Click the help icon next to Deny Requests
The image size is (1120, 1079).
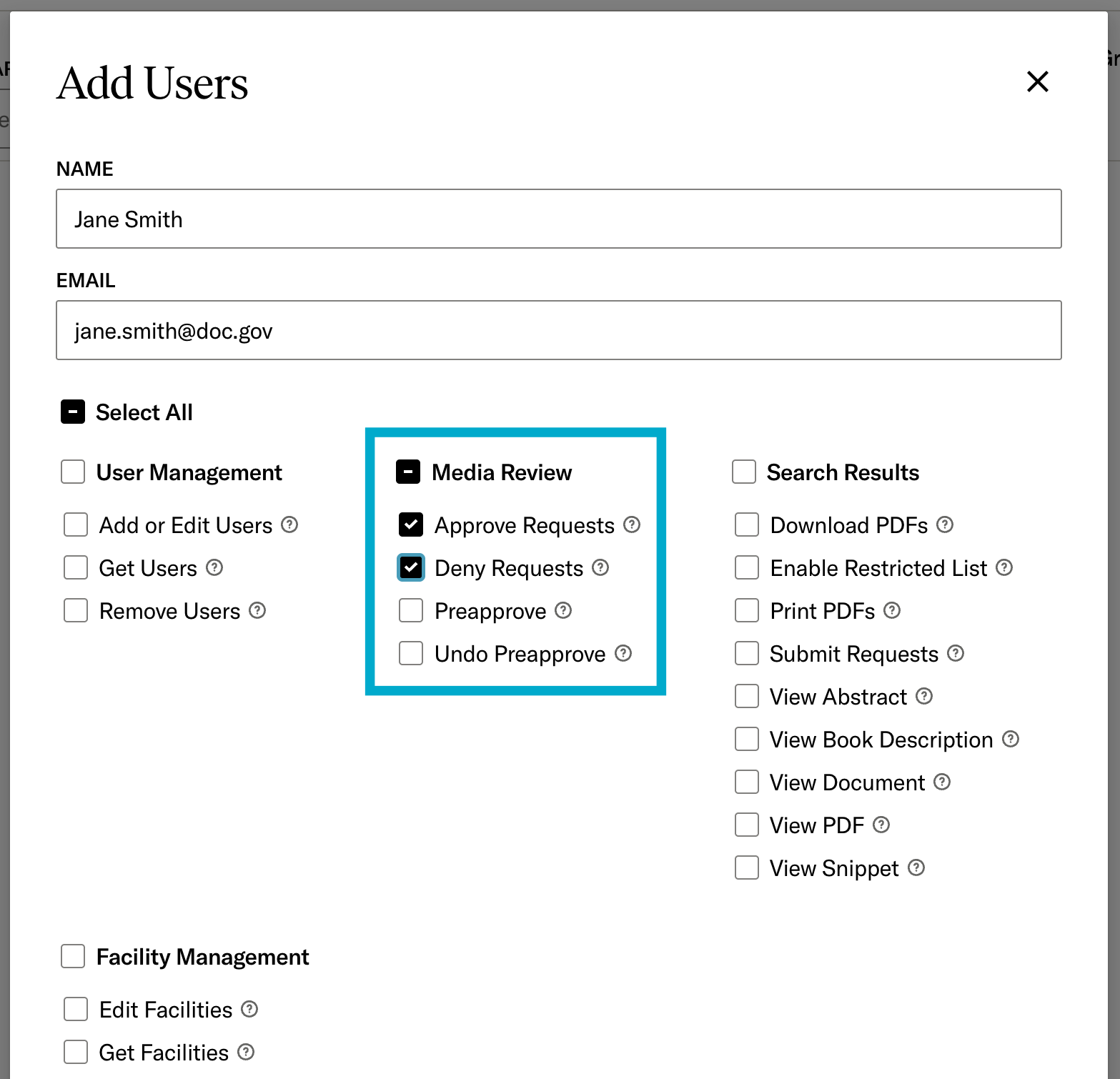(x=600, y=567)
